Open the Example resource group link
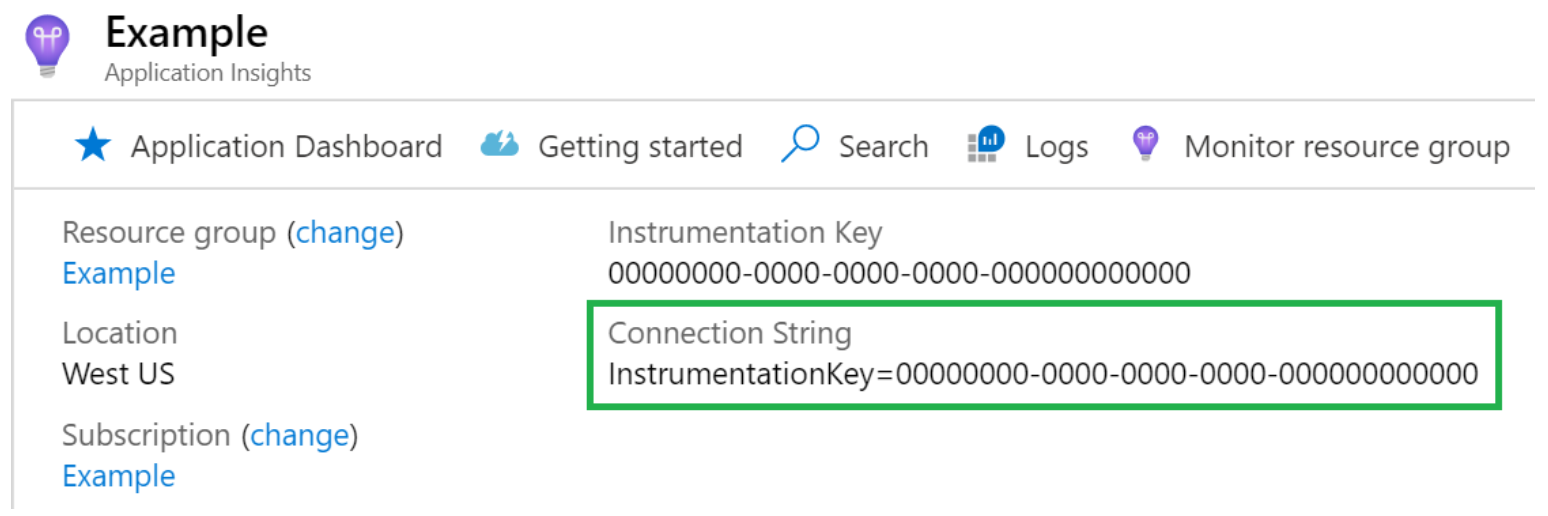 (x=118, y=273)
